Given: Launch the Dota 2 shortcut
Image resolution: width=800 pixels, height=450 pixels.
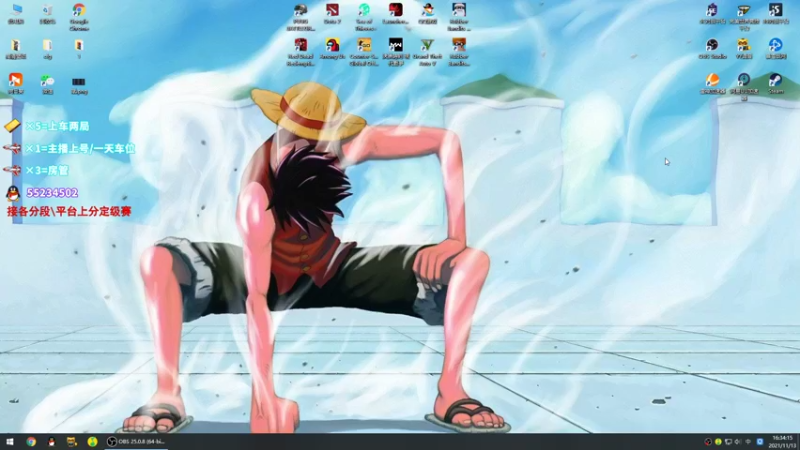Looking at the screenshot, I should click(332, 14).
